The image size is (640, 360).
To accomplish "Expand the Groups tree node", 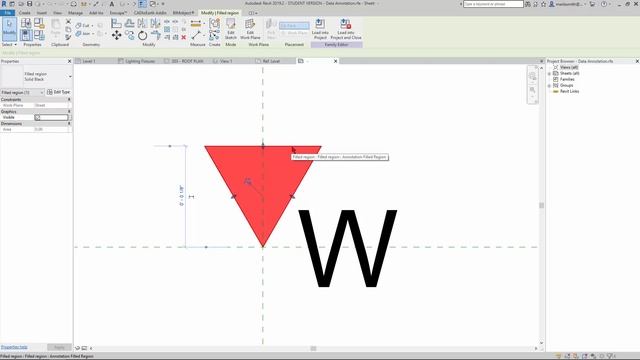I will 549,86.
